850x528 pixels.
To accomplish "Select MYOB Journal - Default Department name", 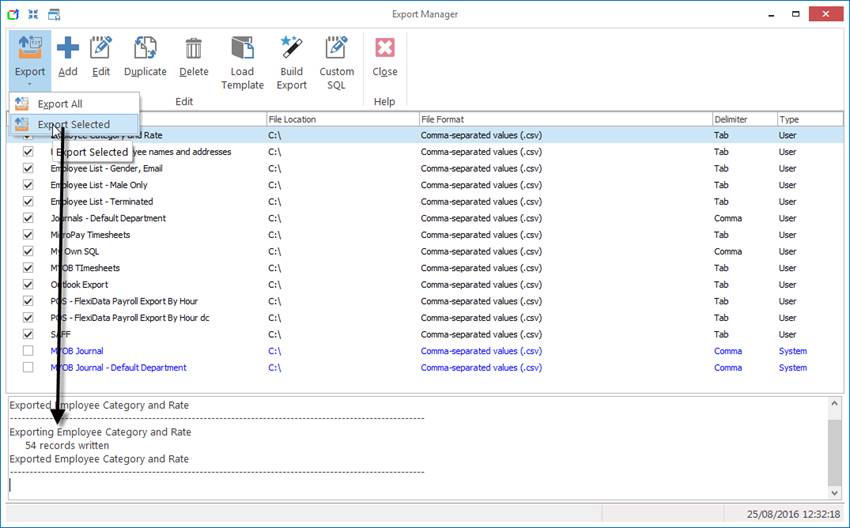I will [x=118, y=368].
